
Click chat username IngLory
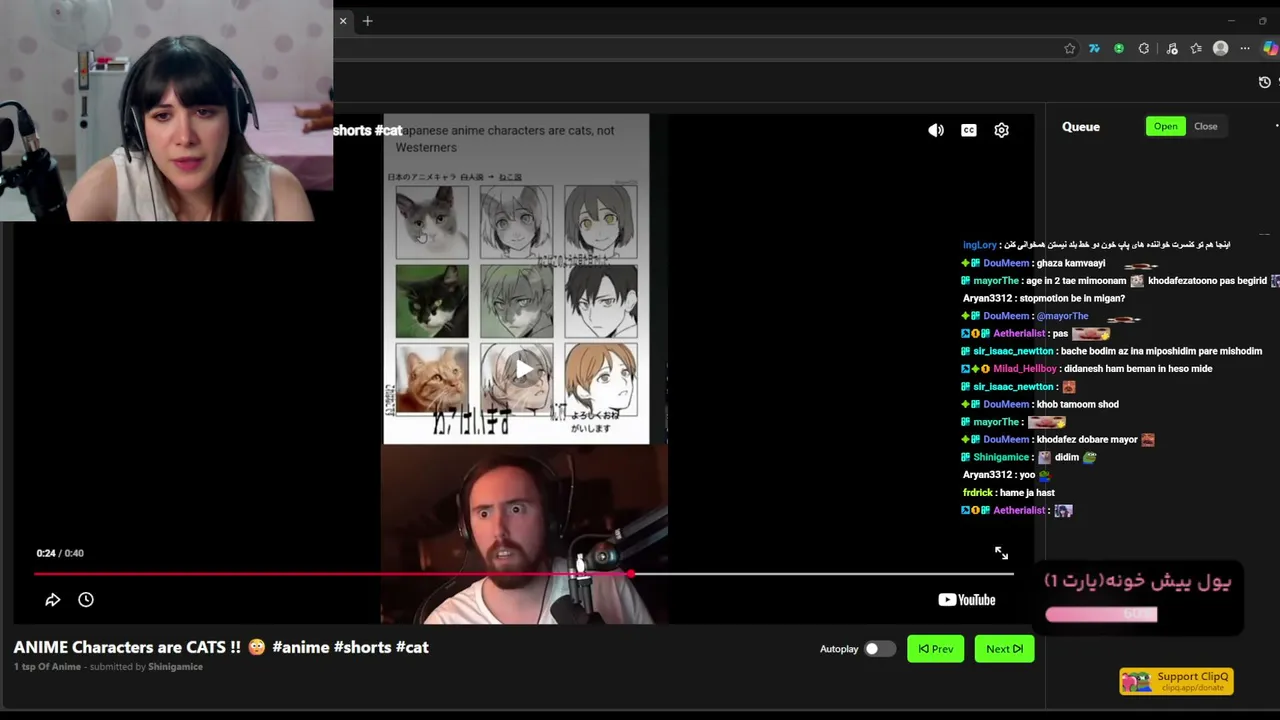980,245
